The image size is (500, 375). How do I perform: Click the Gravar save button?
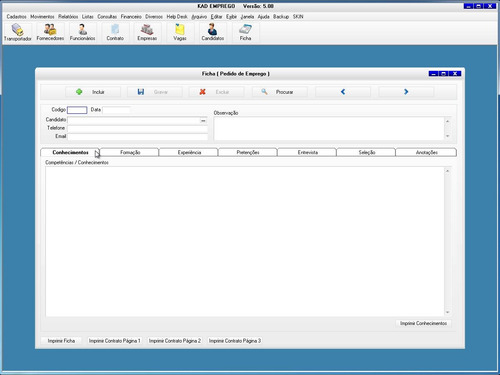155,92
